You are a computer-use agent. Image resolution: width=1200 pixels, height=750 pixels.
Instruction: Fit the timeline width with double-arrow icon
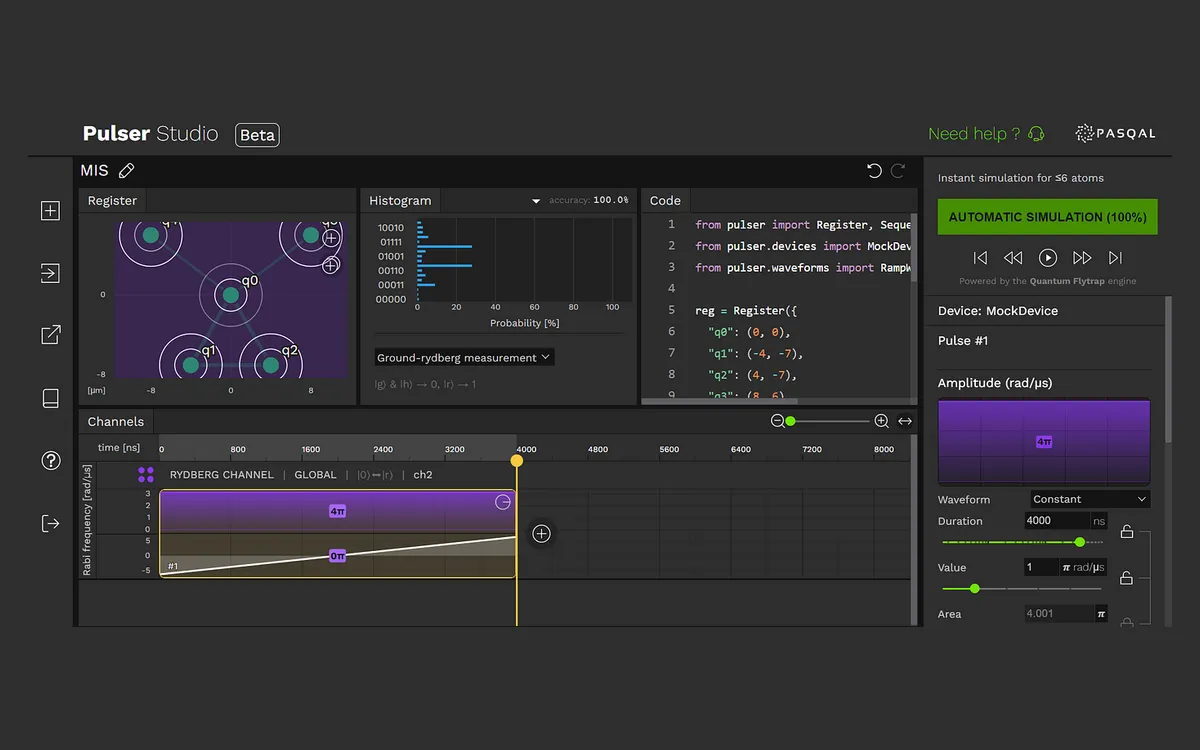(x=905, y=421)
